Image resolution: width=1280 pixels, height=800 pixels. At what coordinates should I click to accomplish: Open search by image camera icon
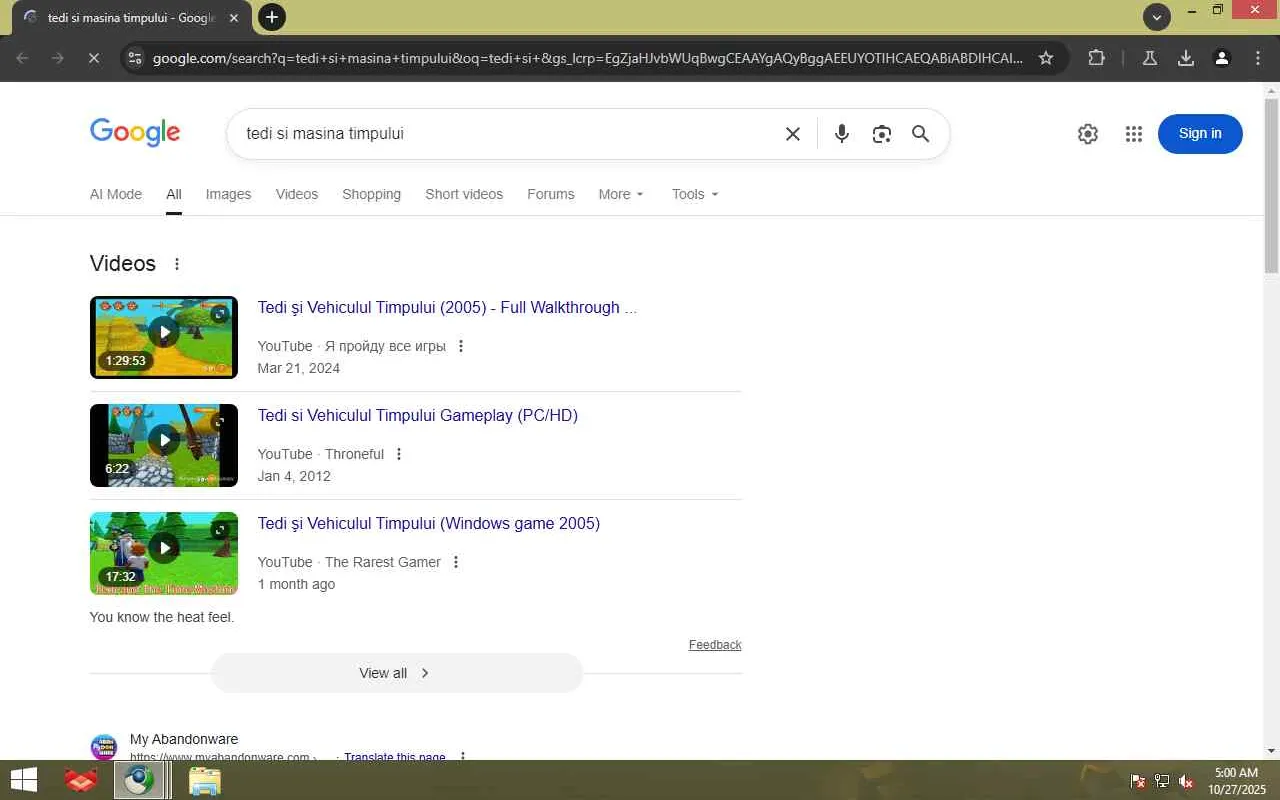point(881,134)
